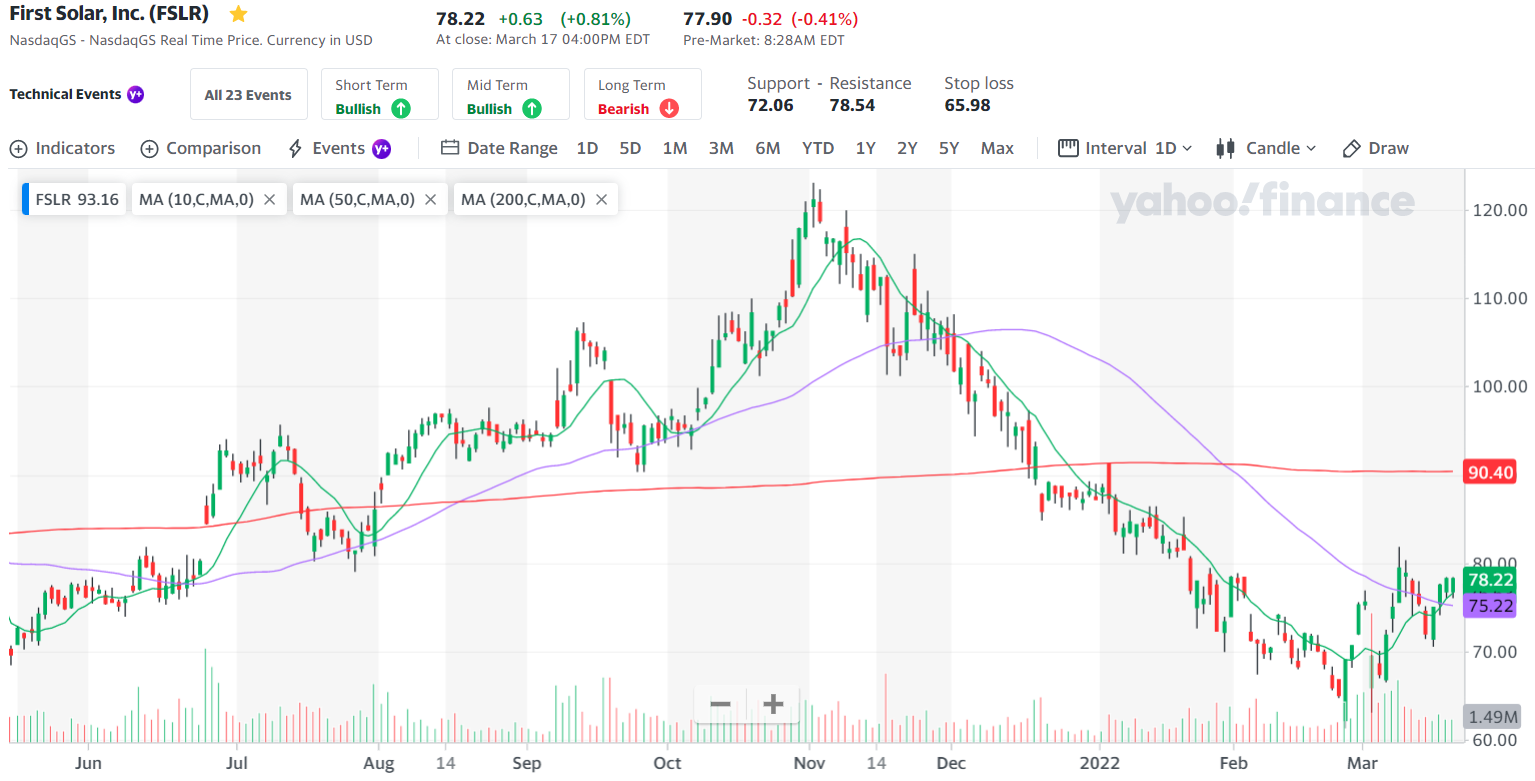Click the Draw button label
The image size is (1535, 781).
[1389, 148]
